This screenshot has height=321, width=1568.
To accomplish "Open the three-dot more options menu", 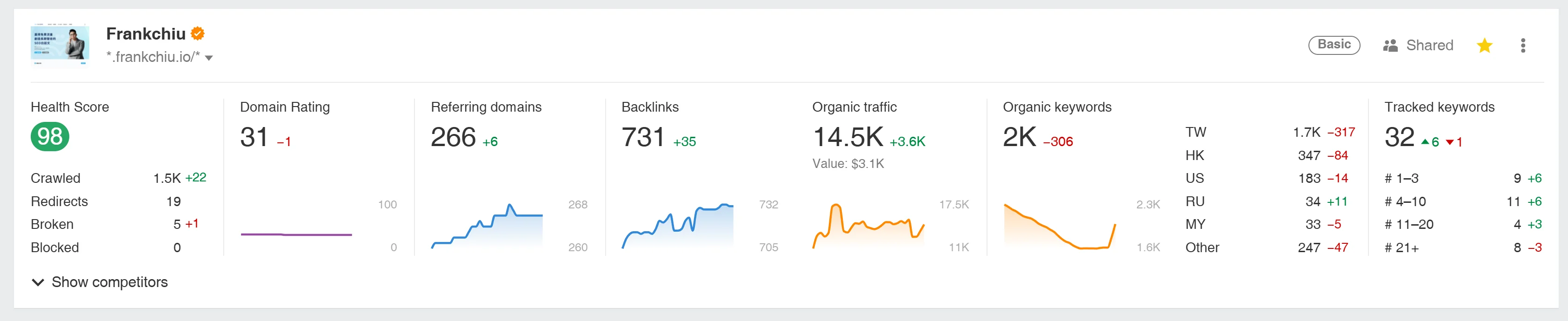I will pos(1522,46).
